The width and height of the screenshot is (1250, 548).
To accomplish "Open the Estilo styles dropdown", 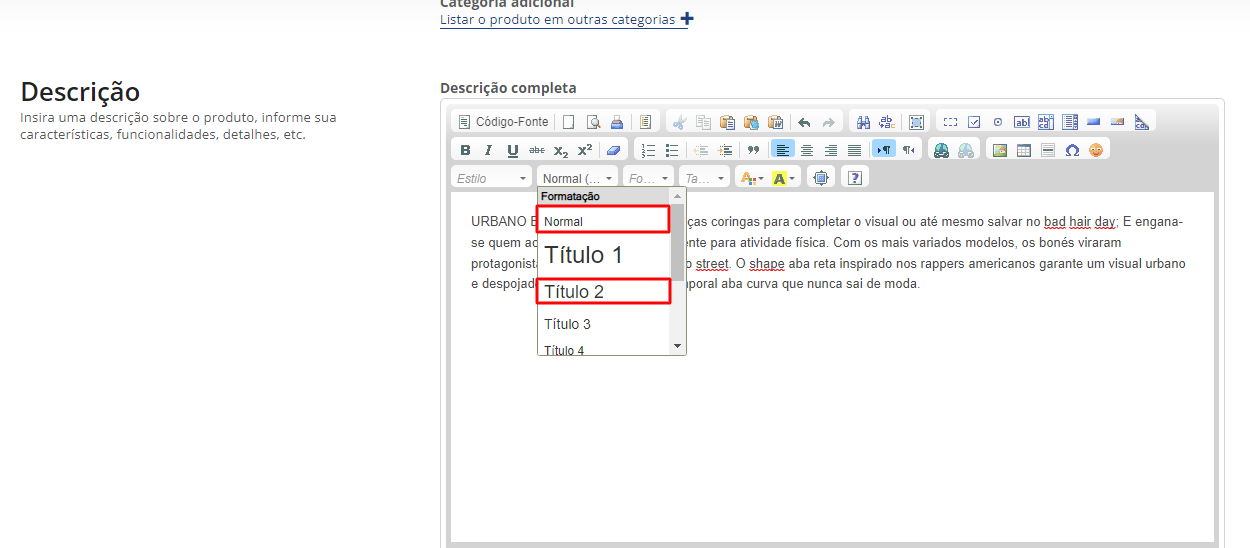I will pos(492,178).
